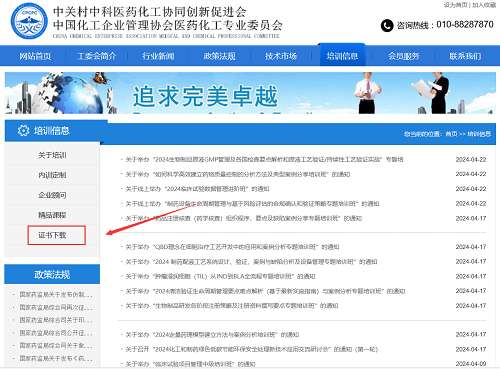The width and height of the screenshot is (500, 369).
Task: Click the gear icon in the 培训信息 header
Action: 23,131
